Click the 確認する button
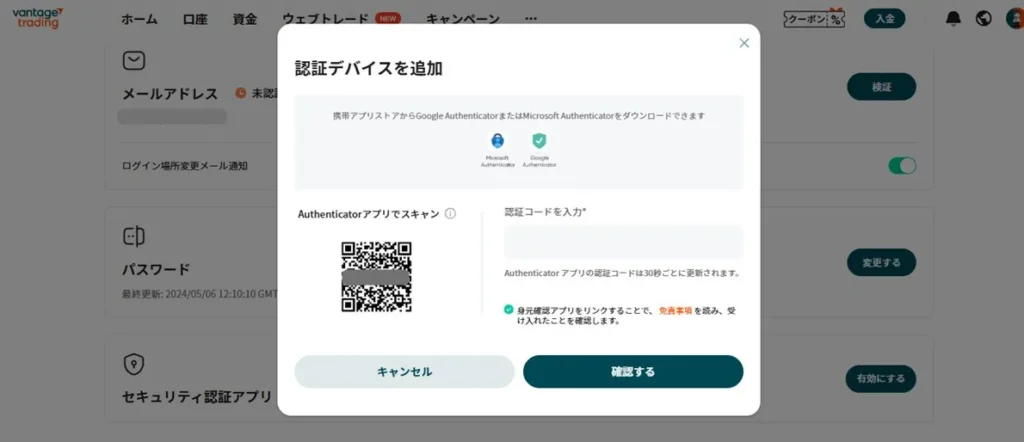Viewport: 1024px width, 442px height. tap(633, 371)
